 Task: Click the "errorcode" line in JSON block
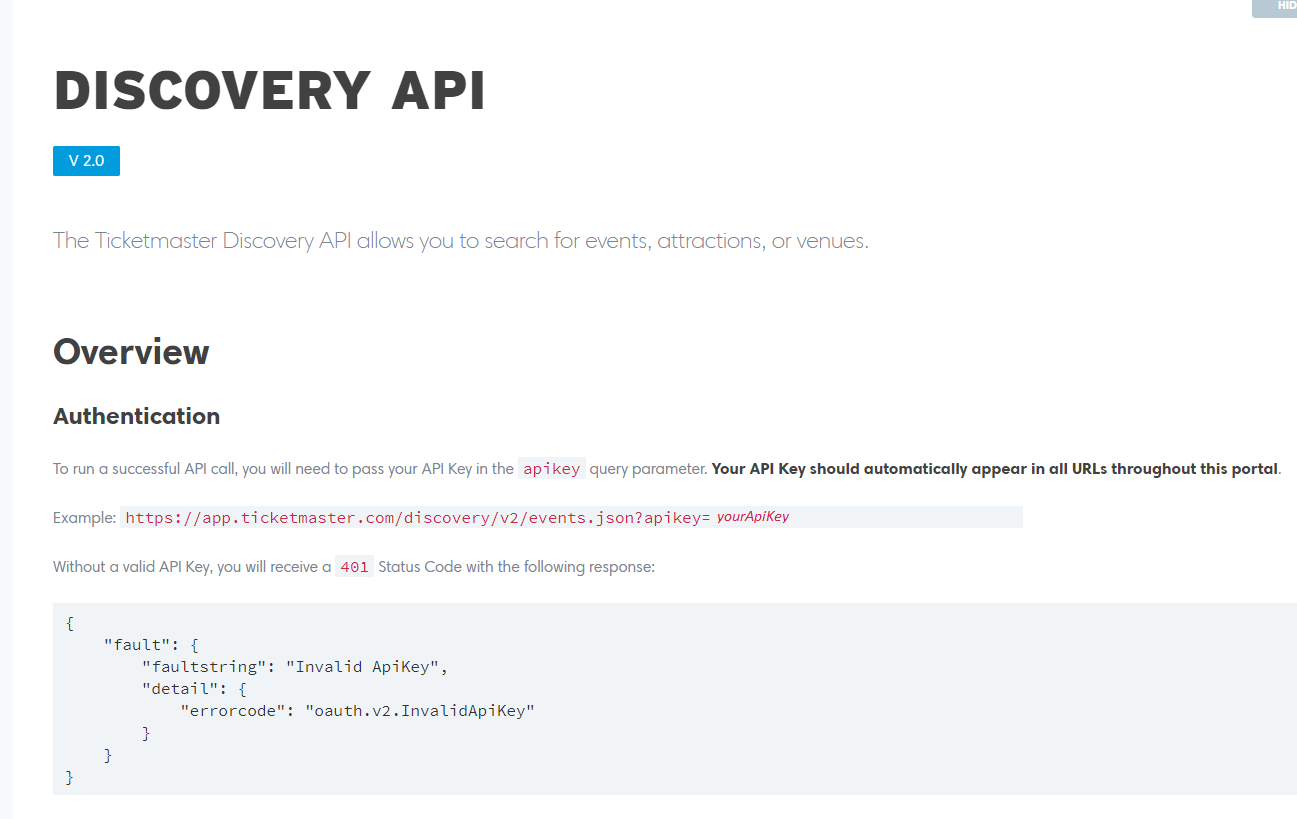(x=357, y=711)
